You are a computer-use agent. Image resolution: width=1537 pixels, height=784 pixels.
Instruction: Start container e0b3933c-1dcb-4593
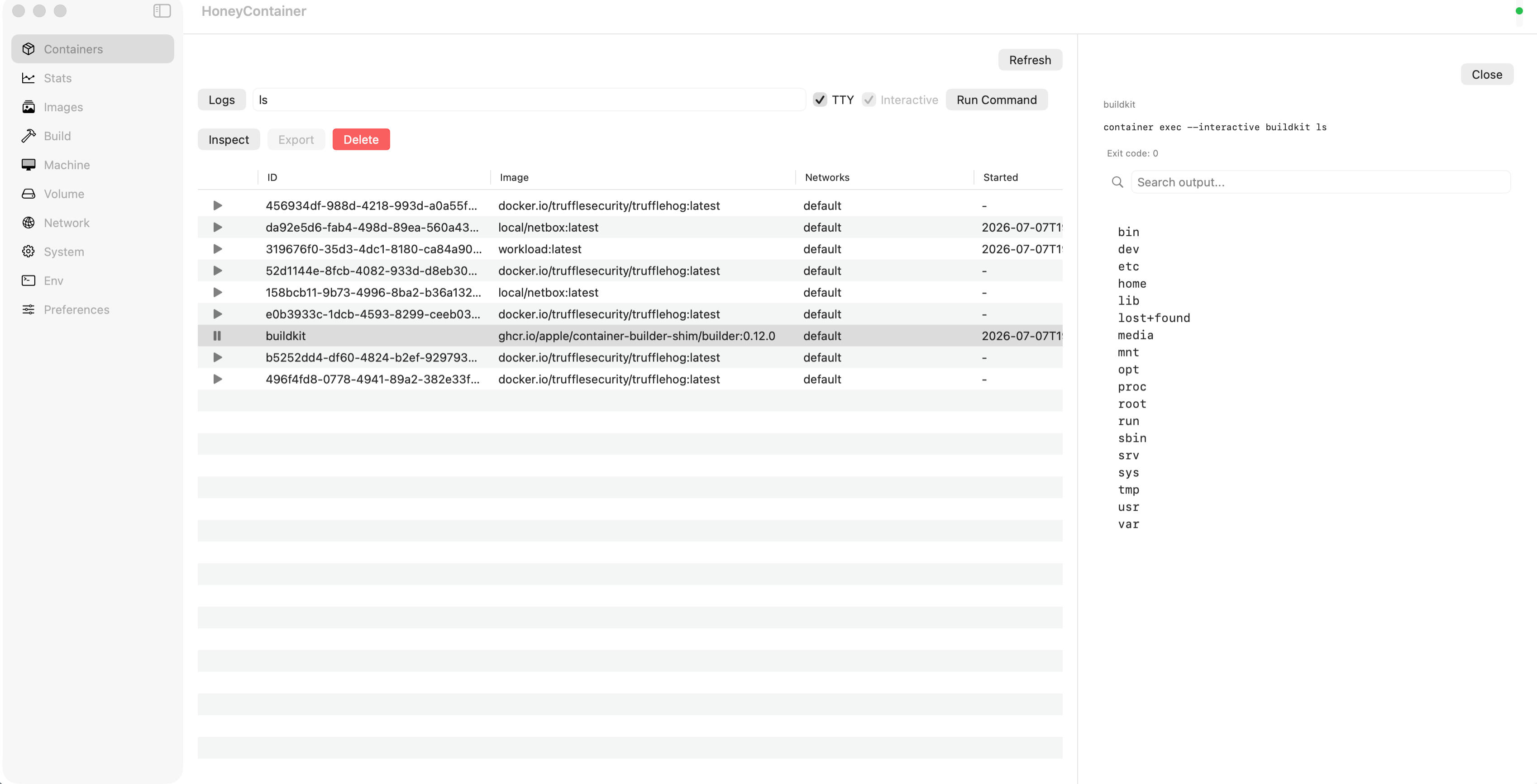(x=218, y=314)
